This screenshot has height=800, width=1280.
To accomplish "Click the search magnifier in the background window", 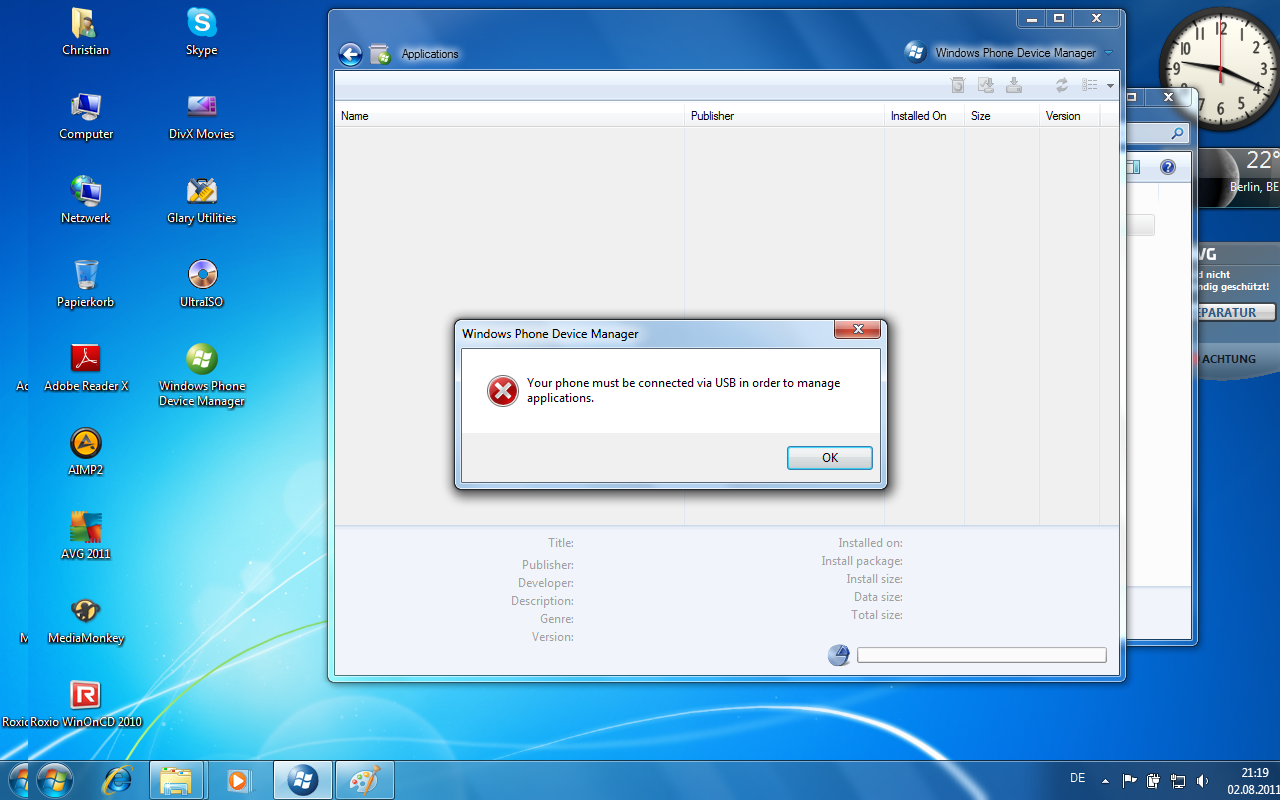I will tap(1177, 132).
